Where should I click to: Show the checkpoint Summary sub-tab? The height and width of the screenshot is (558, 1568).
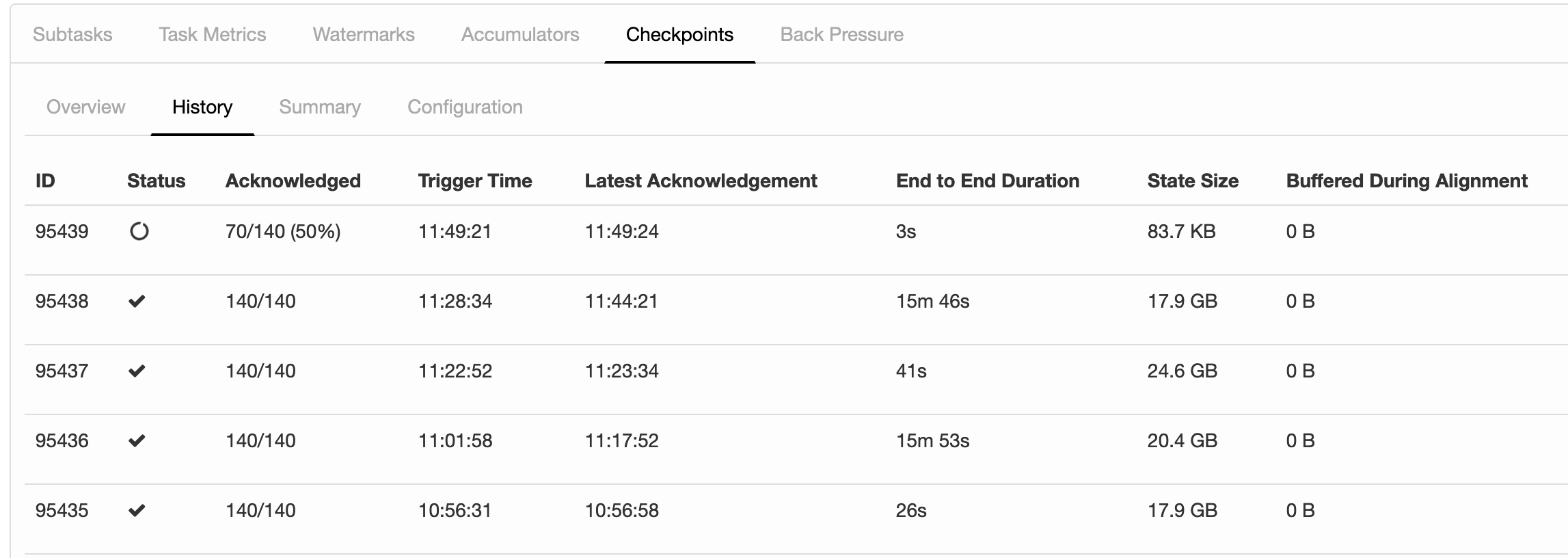pyautogui.click(x=320, y=107)
